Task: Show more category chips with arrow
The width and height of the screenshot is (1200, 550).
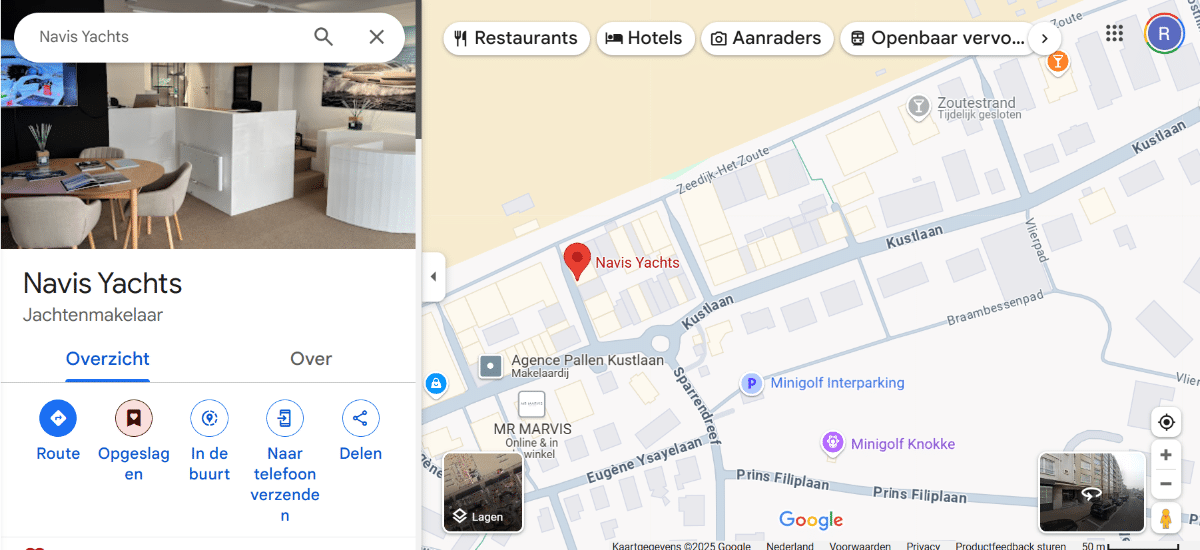Action: tap(1044, 39)
